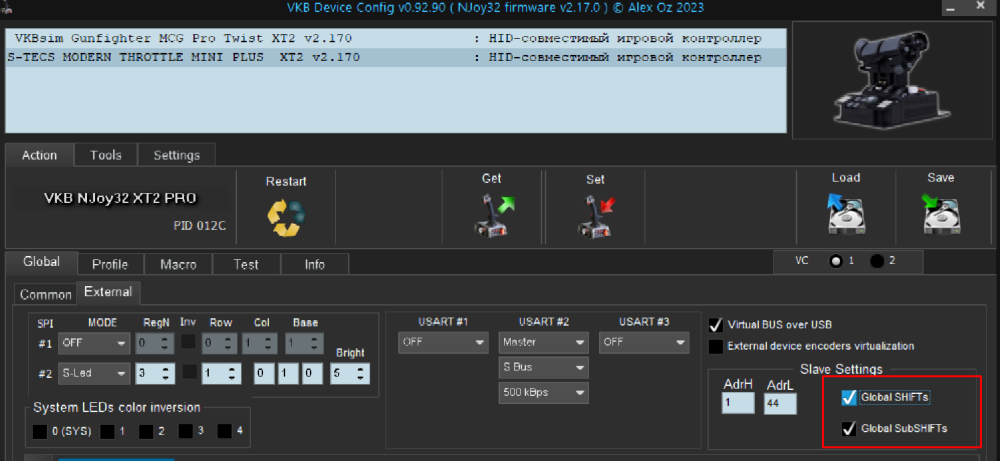Click the AdrL input field
Screen dimensions: 1000x461
[779, 404]
